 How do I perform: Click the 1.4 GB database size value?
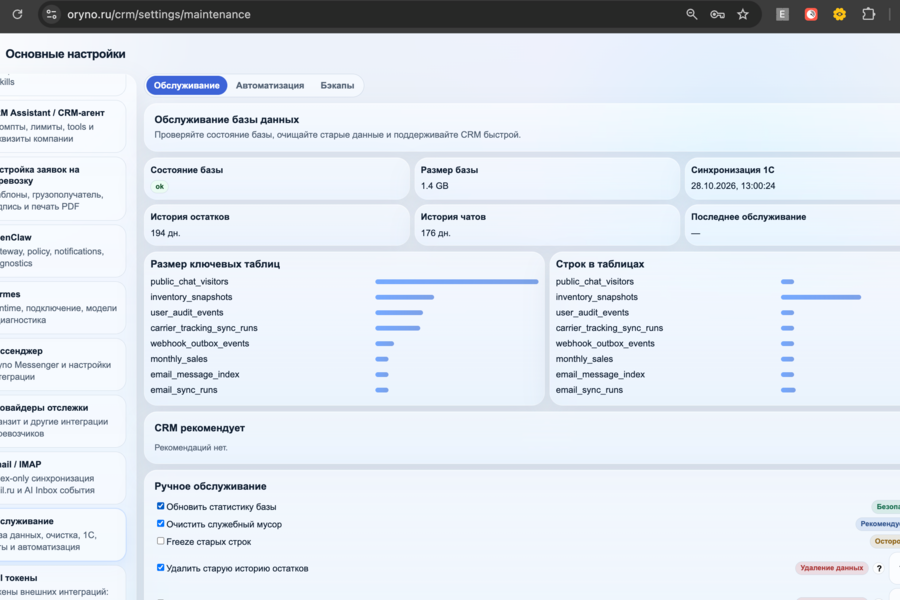(435, 186)
